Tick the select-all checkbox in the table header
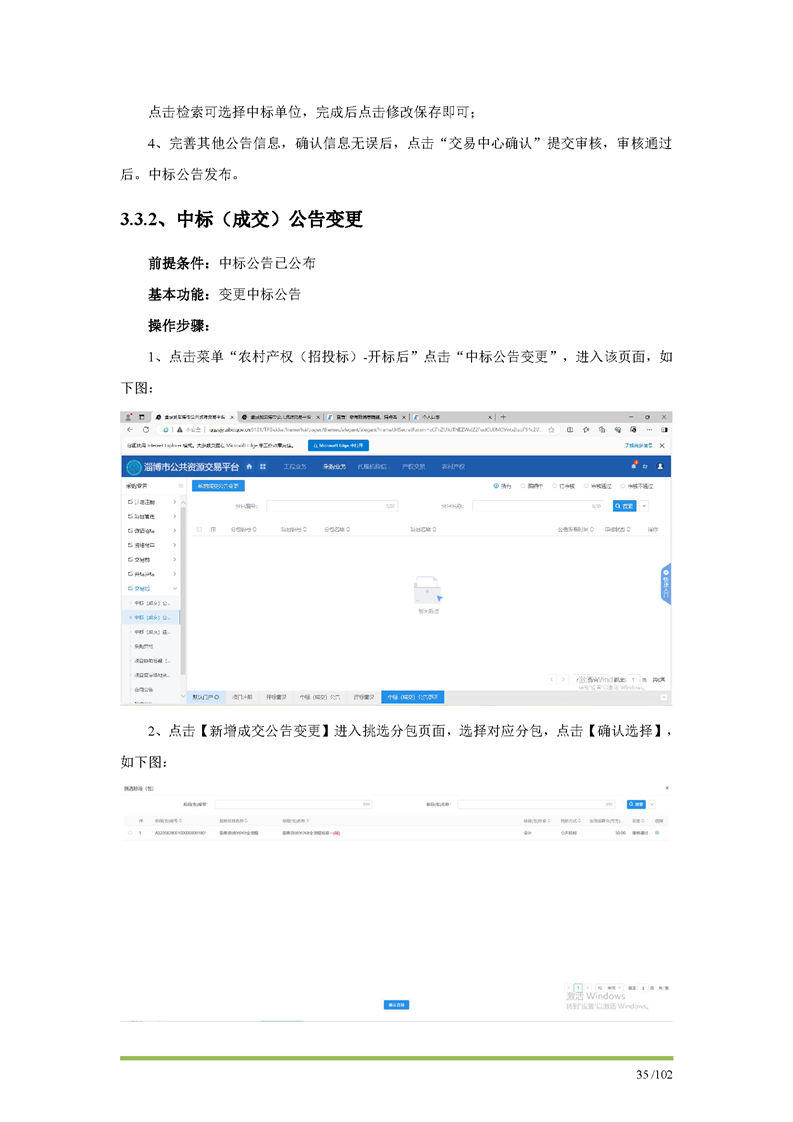The width and height of the screenshot is (793, 1122). pyautogui.click(x=199, y=528)
